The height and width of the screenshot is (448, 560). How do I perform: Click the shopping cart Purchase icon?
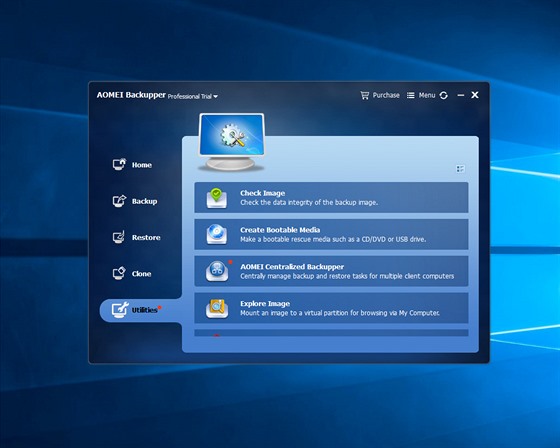pos(364,95)
